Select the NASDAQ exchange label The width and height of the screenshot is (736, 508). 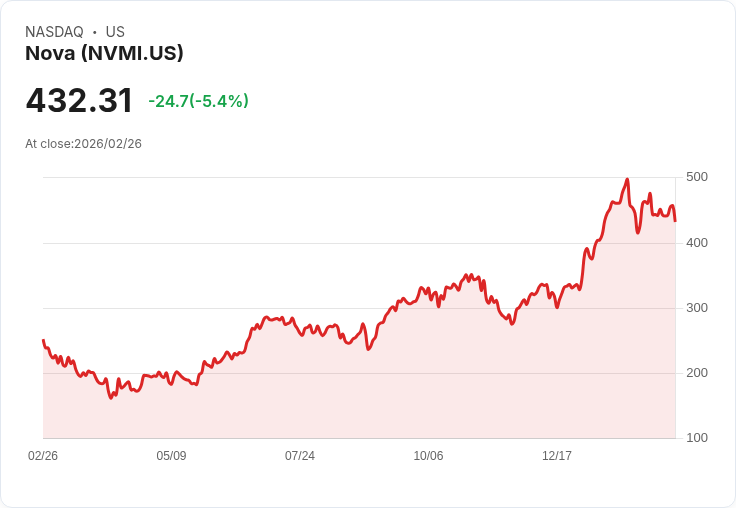54,32
